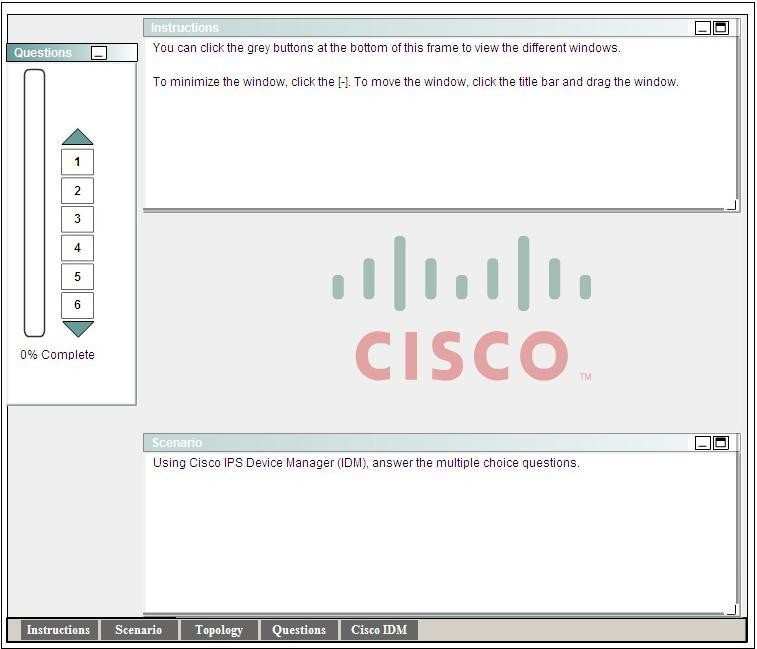Image resolution: width=757 pixels, height=649 pixels.
Task: Open the Instructions tab at bottom
Action: (58, 630)
